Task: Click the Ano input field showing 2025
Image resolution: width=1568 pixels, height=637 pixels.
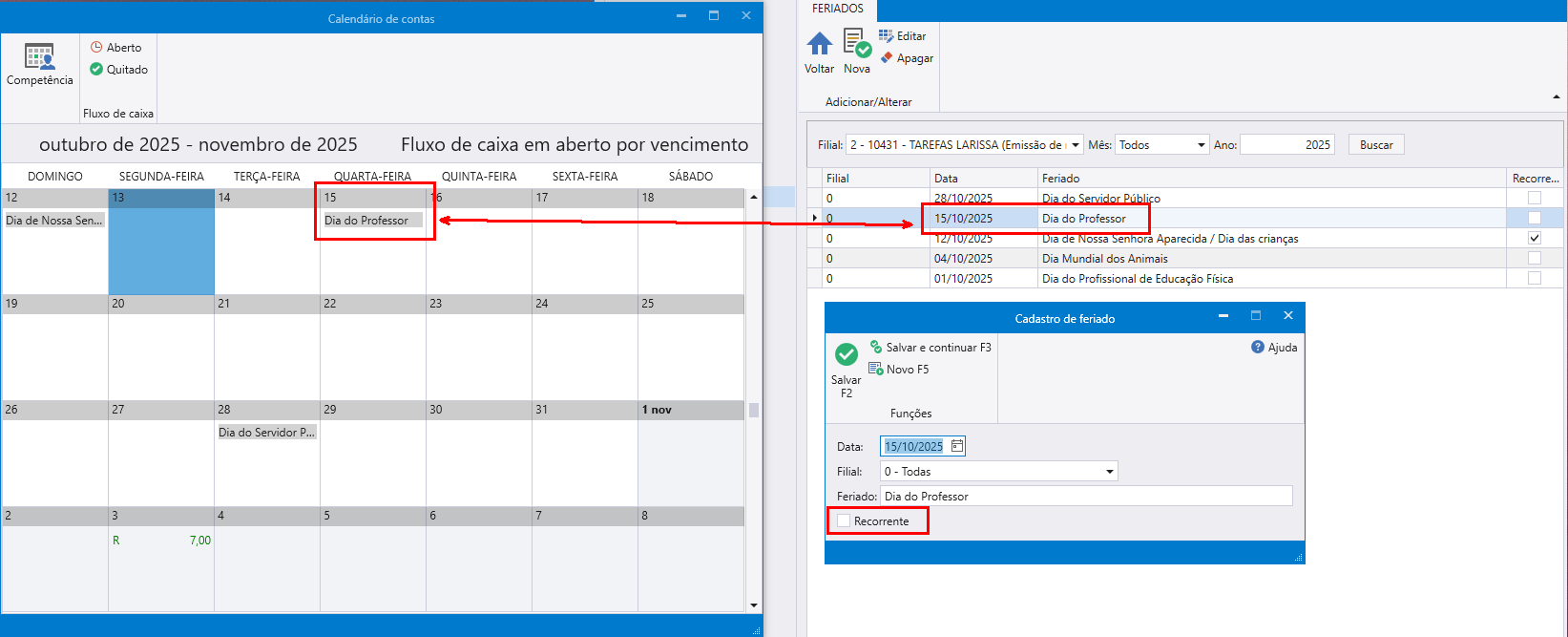Action: click(x=1286, y=145)
